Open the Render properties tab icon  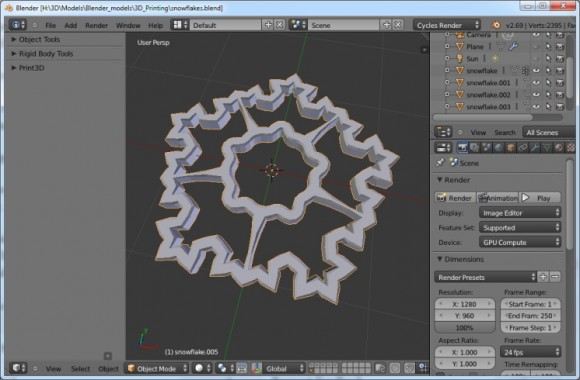pyautogui.click(x=462, y=148)
